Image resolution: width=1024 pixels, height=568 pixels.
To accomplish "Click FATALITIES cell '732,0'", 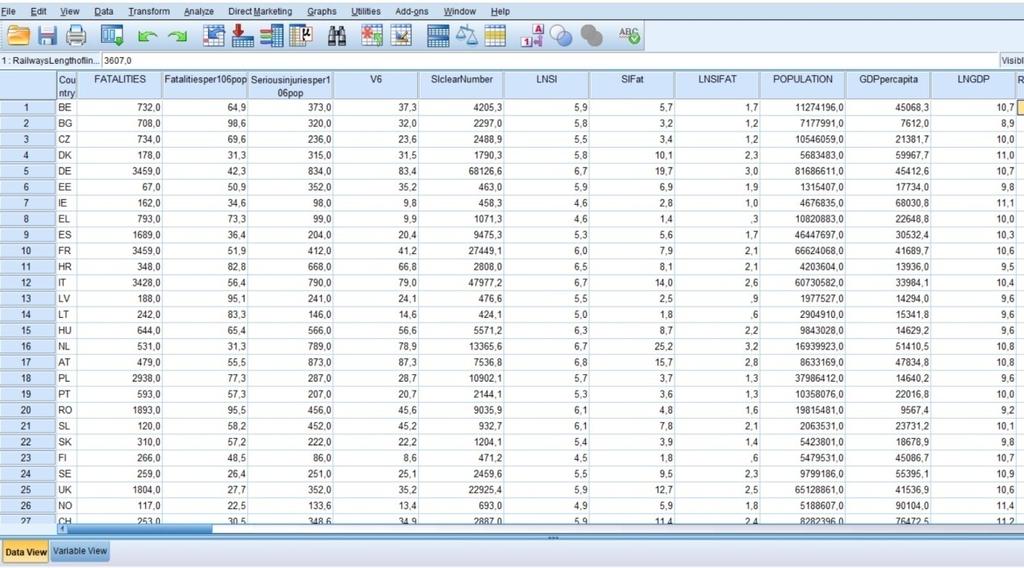I will 120,107.
